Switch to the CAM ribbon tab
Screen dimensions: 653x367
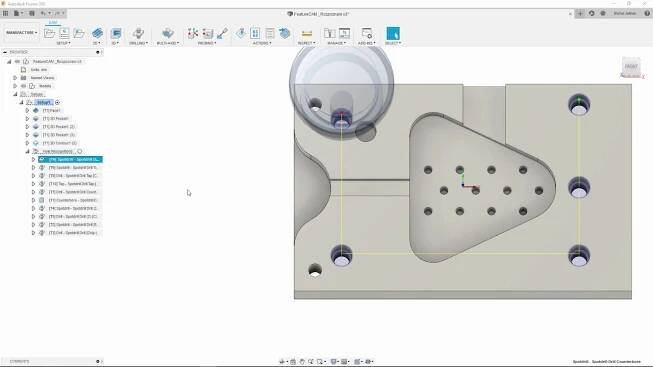tap(53, 22)
